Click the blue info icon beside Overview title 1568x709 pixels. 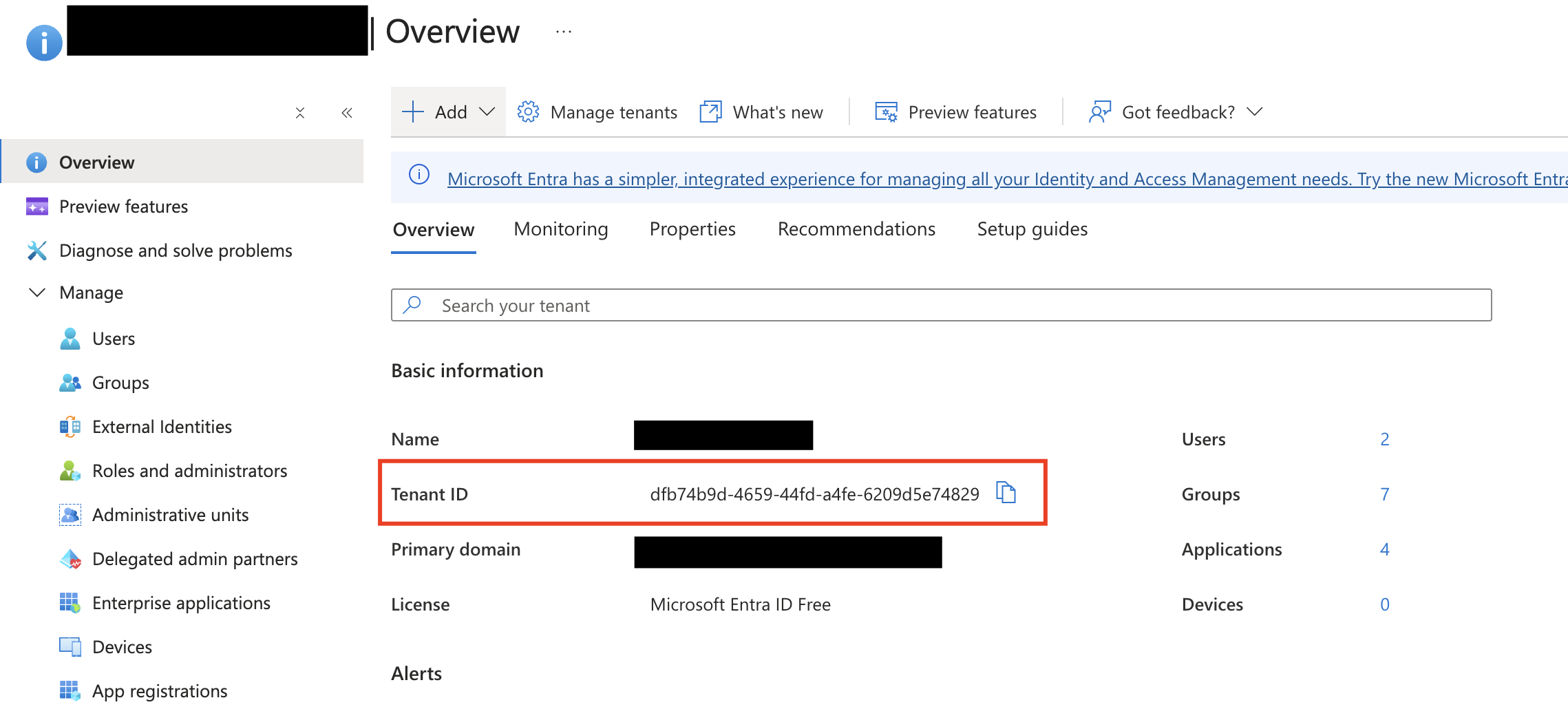(44, 43)
